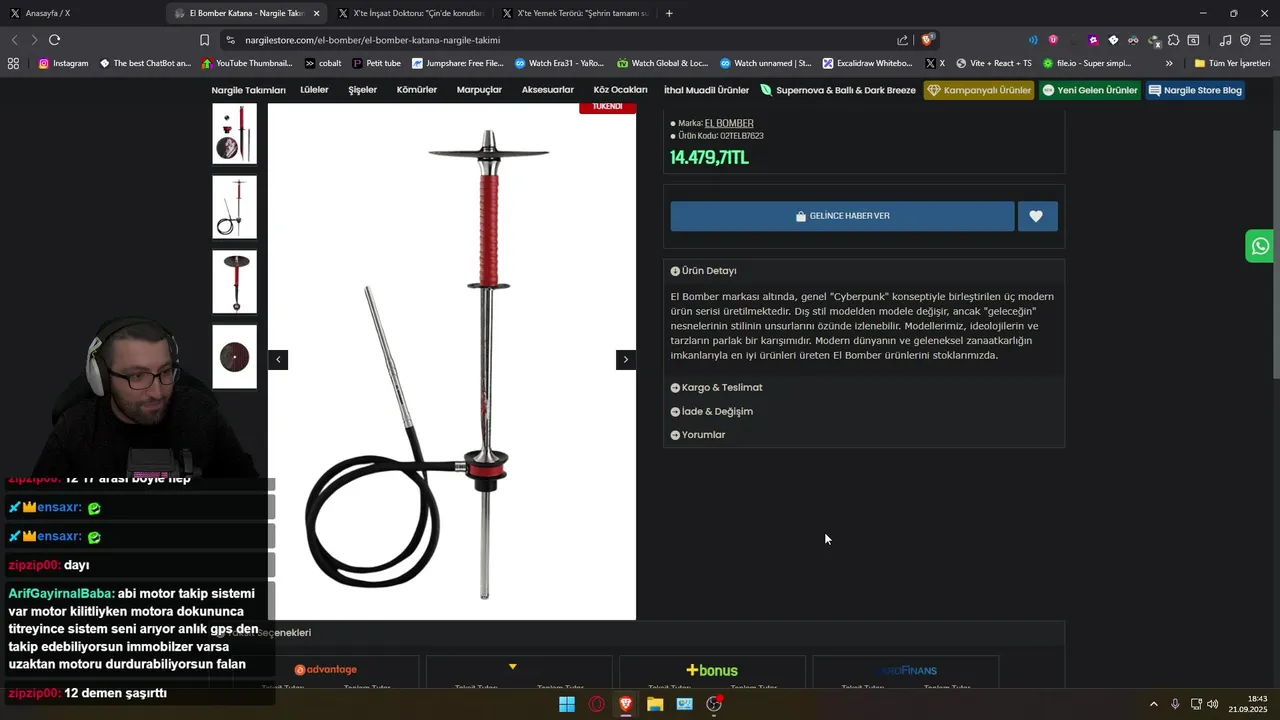Click the volume icon in system tray
The width and height of the screenshot is (1280, 720).
1213,704
